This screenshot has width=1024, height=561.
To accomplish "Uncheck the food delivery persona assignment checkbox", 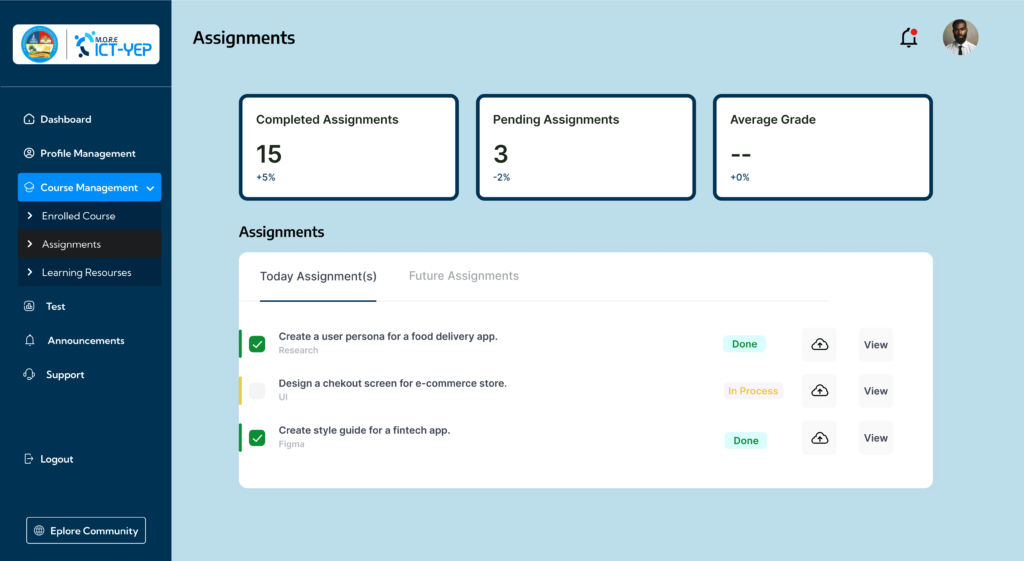I will 257,344.
